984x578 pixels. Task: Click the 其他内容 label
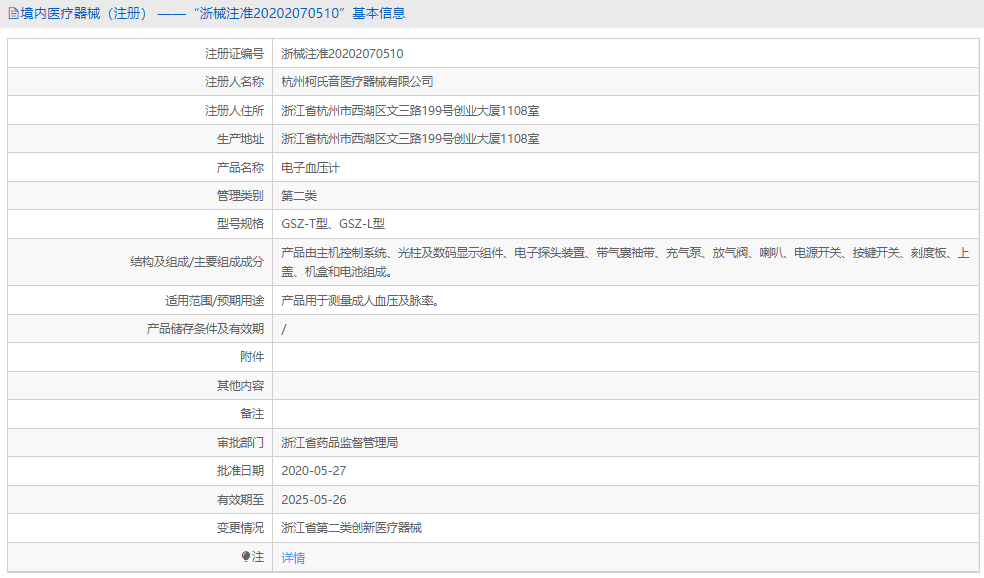pos(240,385)
